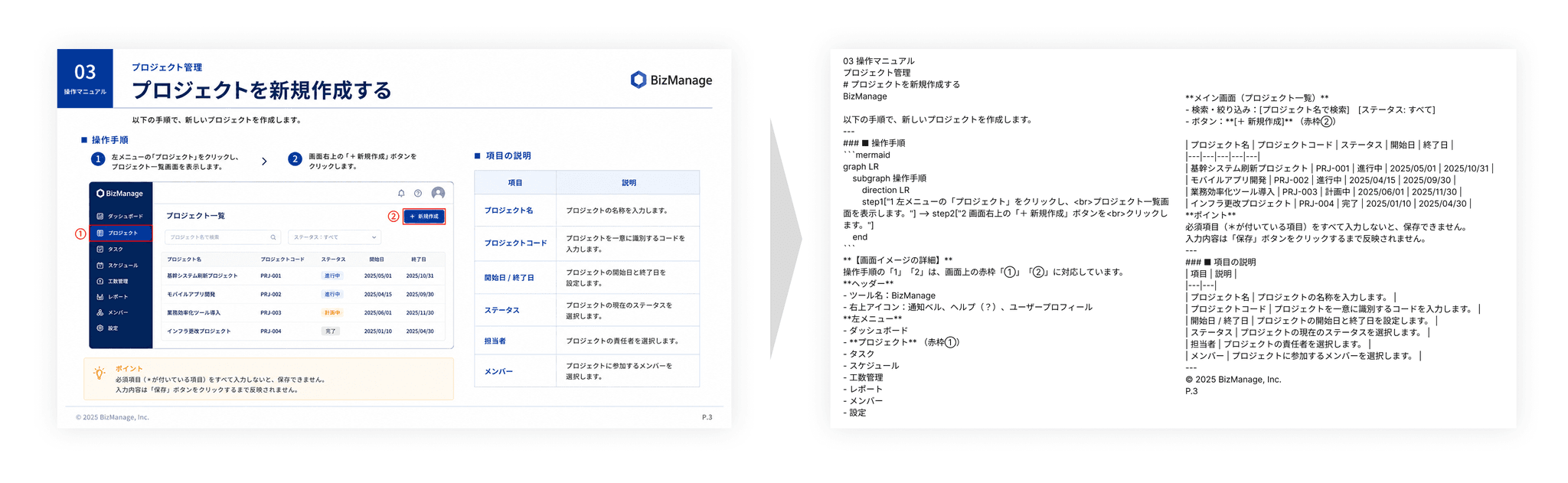Click the プロジェクトコード column header in the list
Screen dimensions: 1568x483
pos(283,259)
